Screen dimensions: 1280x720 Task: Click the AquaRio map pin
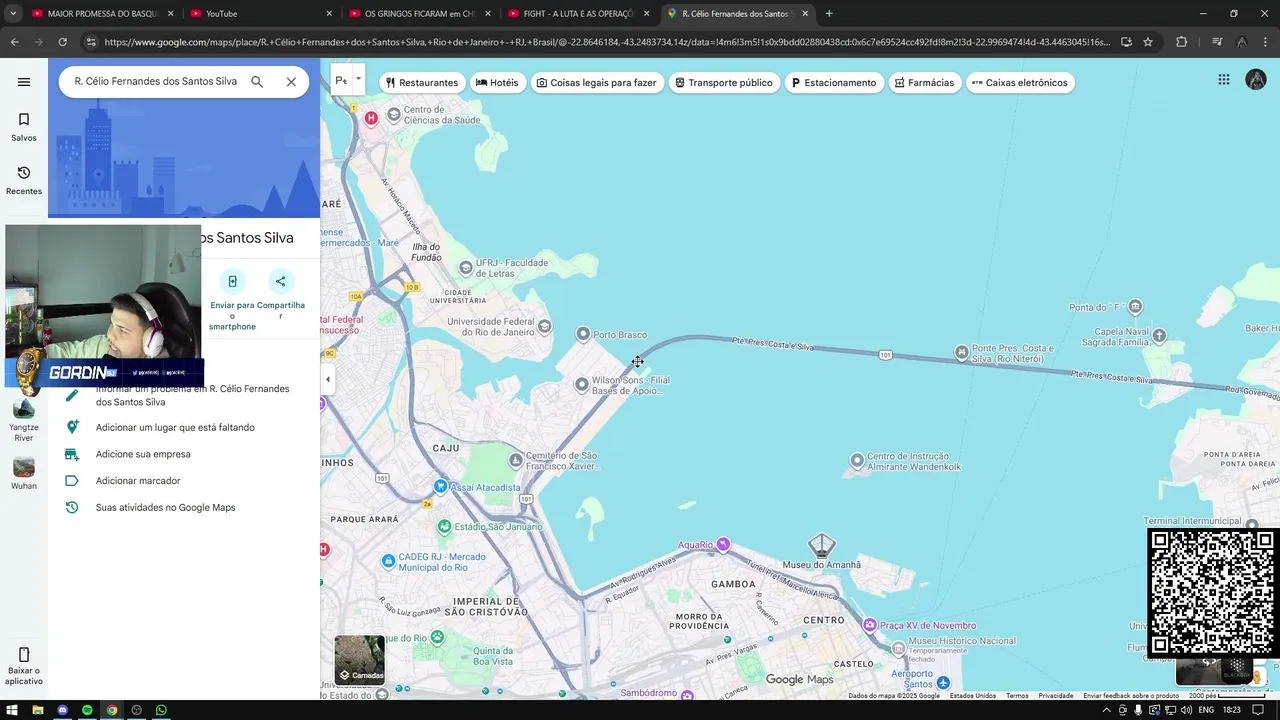723,544
